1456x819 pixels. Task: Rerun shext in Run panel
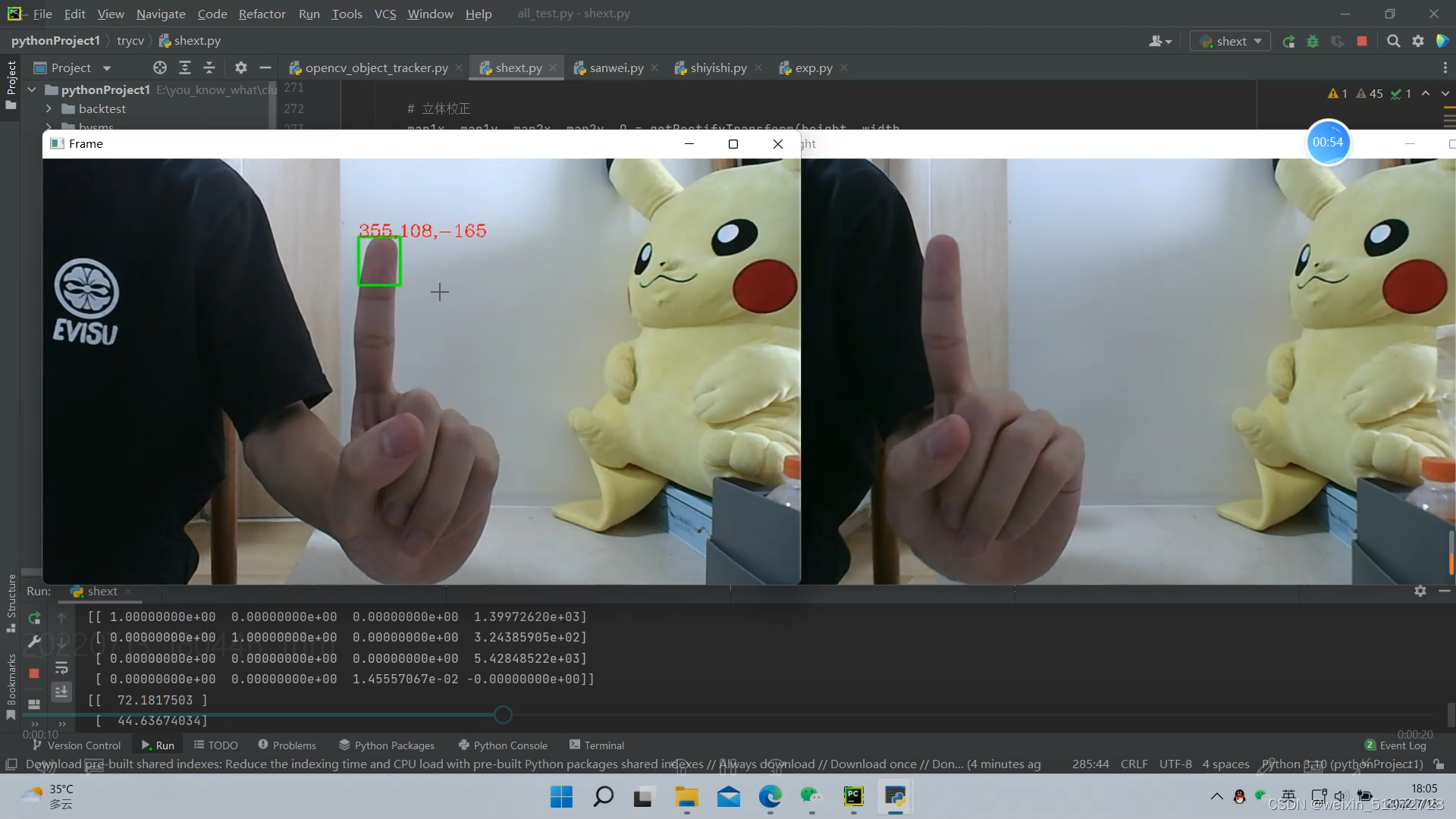tap(34, 618)
